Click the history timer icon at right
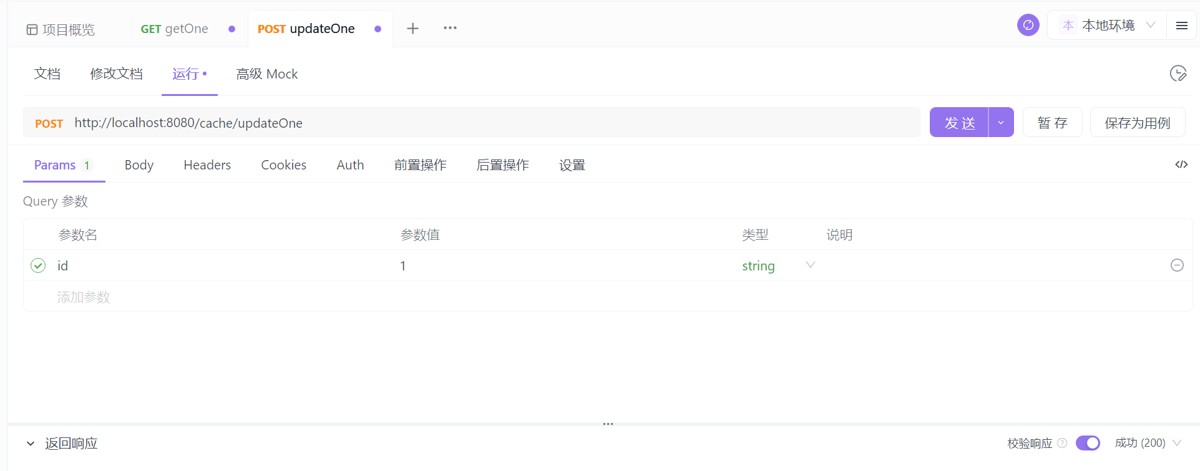Viewport: 1200px width, 471px height. point(1178,73)
